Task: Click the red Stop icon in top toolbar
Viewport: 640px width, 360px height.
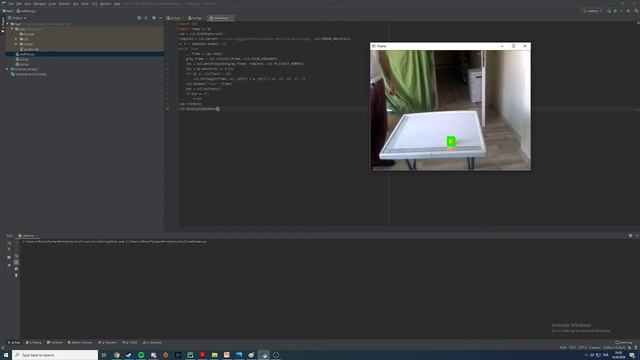Action: click(x=628, y=11)
